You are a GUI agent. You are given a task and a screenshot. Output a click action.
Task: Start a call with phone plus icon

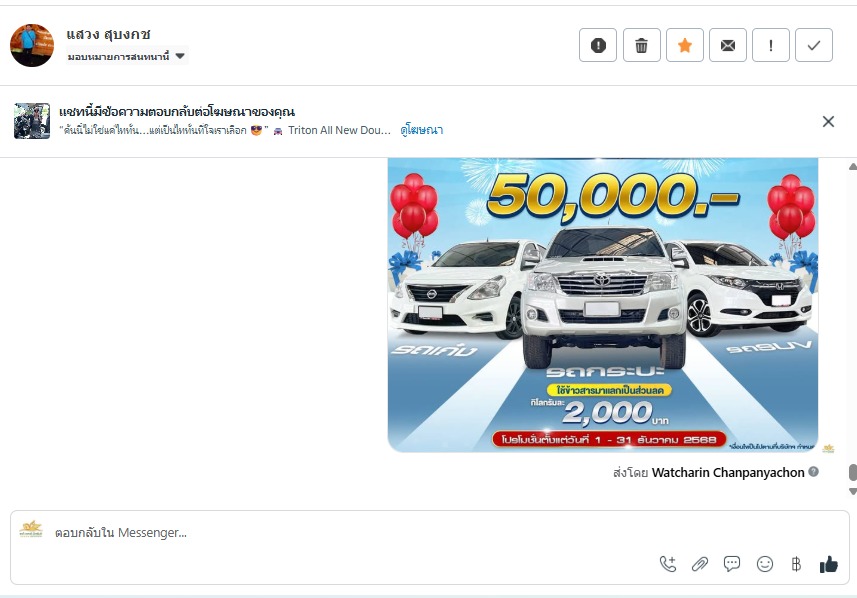(x=667, y=564)
